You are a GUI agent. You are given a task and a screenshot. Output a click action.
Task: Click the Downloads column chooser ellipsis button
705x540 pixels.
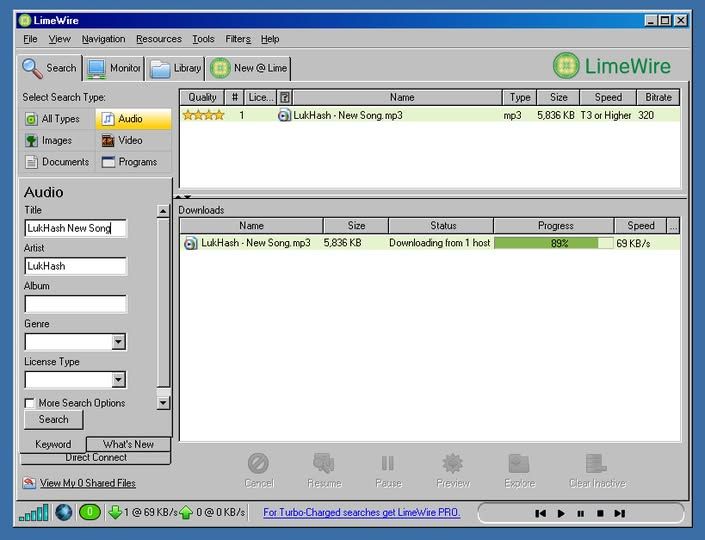(673, 226)
